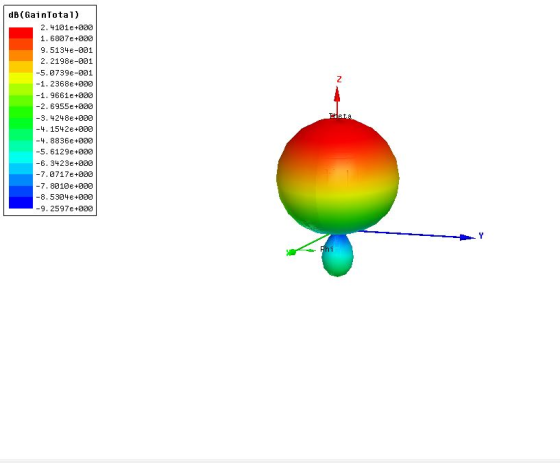560x463 pixels.
Task: Click the -5.6129e+000 legend value
Action: click(65, 152)
